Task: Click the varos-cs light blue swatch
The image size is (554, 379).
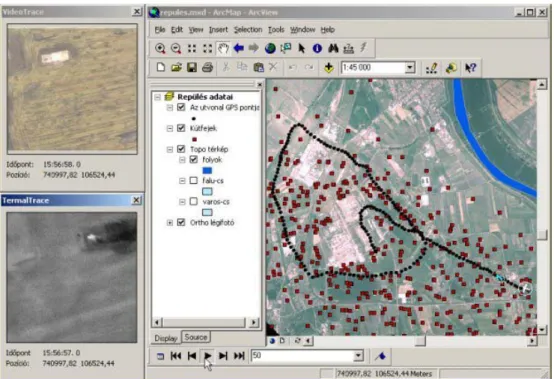Action: pos(207,212)
